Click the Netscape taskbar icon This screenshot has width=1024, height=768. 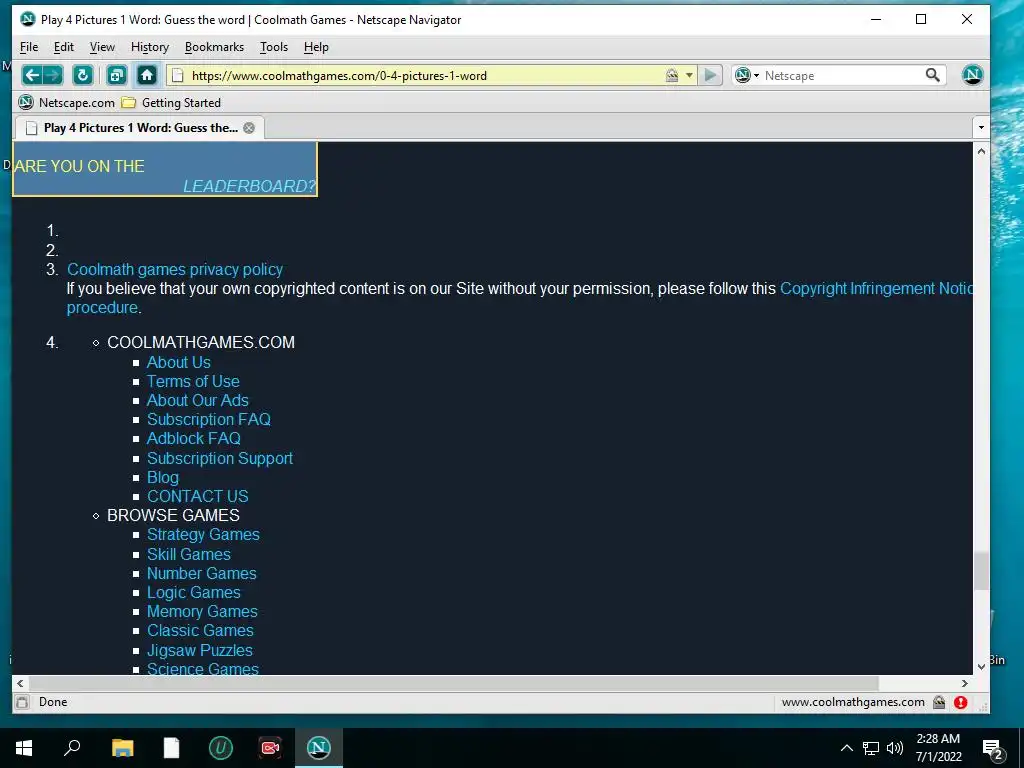pyautogui.click(x=319, y=748)
